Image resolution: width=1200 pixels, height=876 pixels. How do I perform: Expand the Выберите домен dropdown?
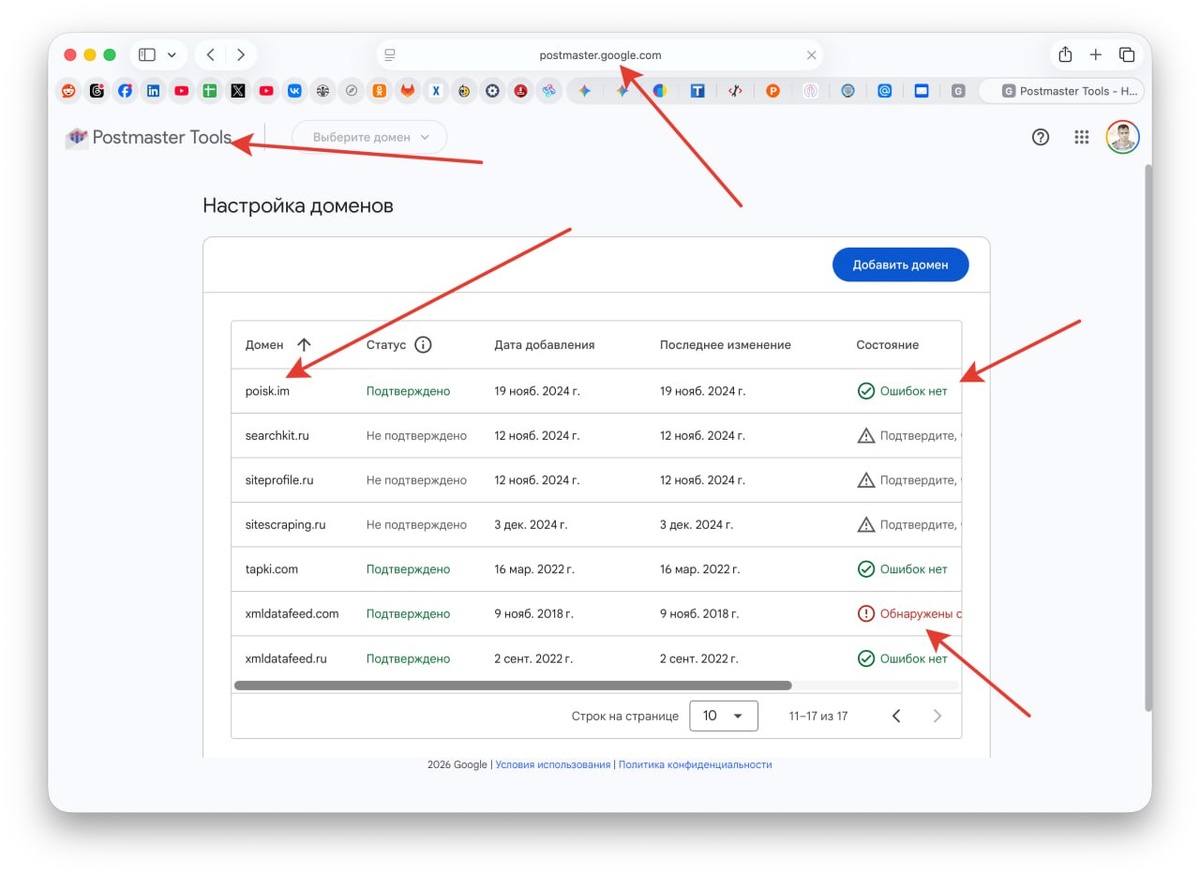[370, 137]
